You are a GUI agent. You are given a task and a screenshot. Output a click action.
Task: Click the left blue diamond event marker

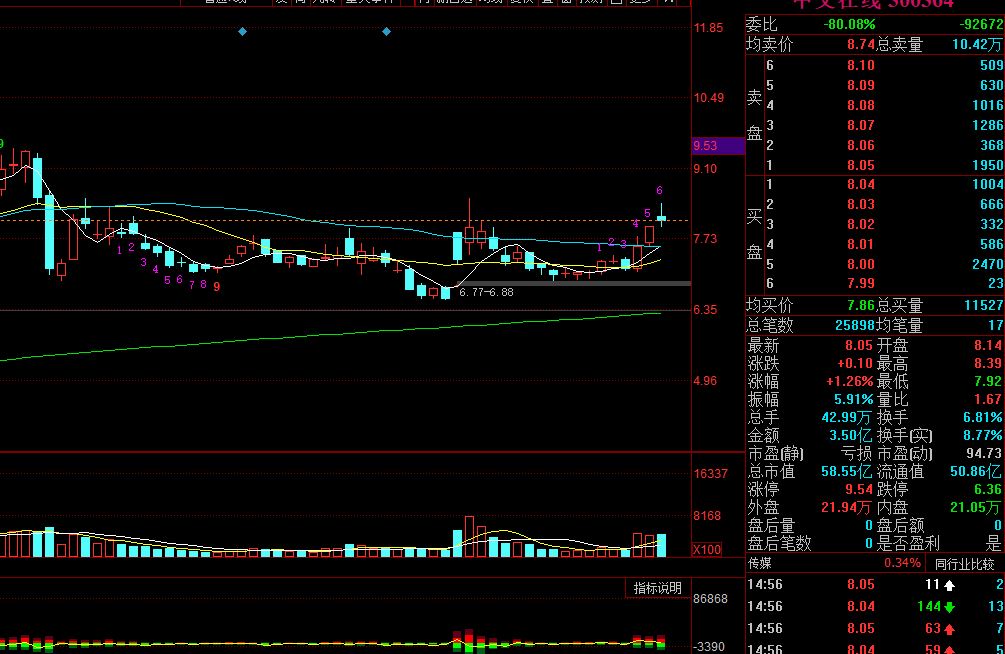tap(242, 31)
